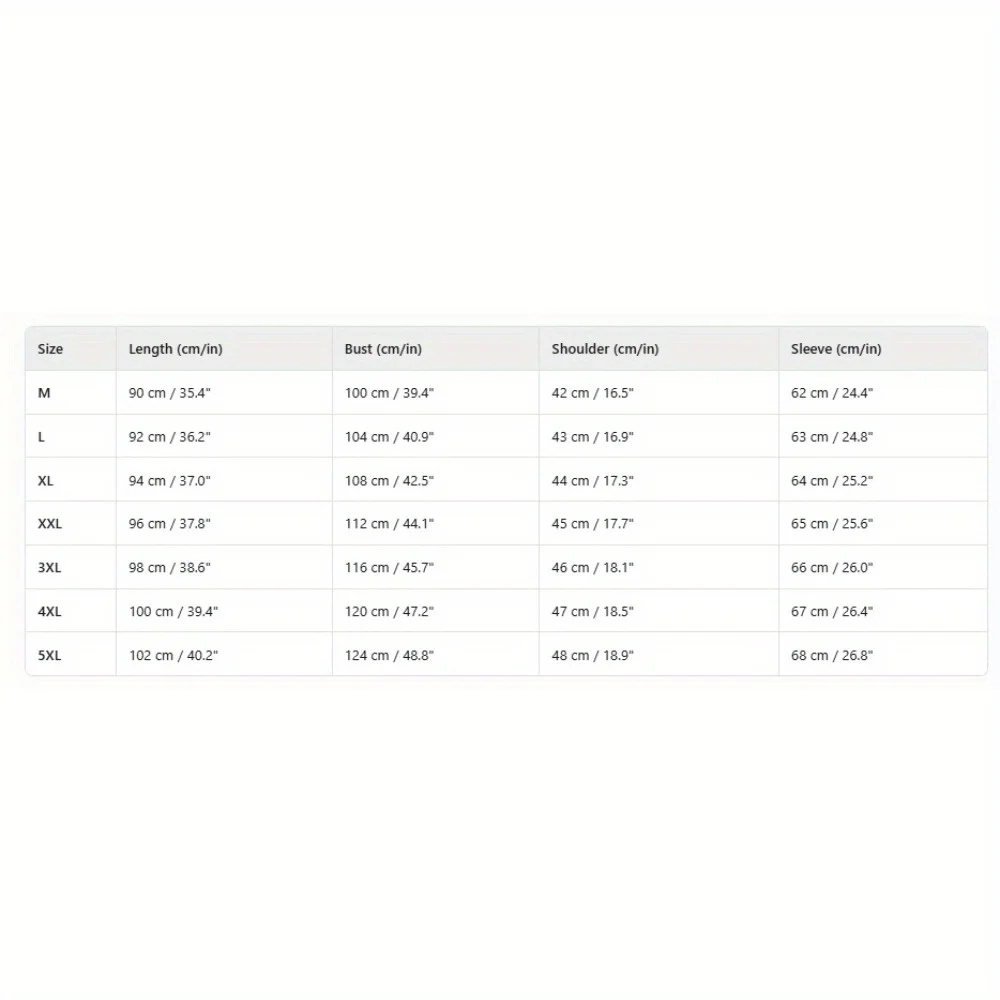The image size is (1000, 1000).
Task: Select the XL size row label
Action: click(45, 481)
